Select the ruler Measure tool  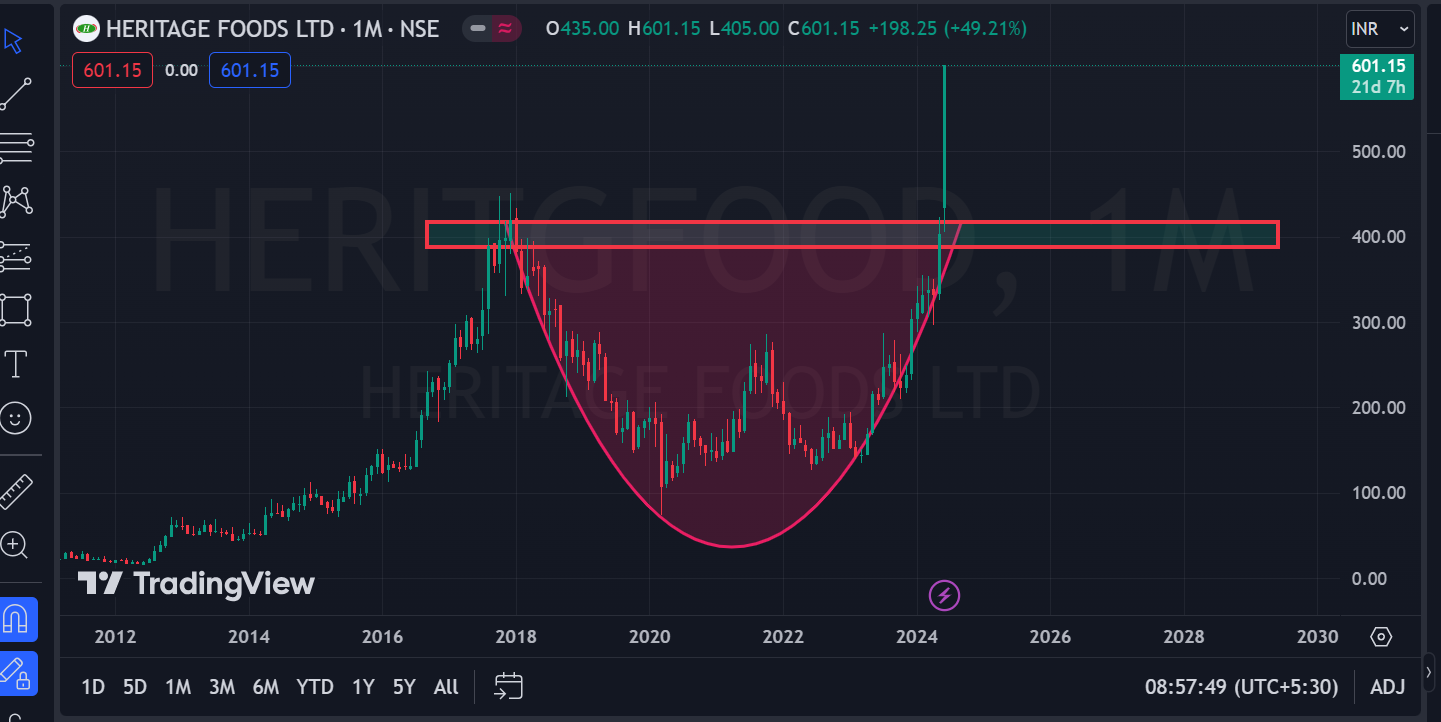pyautogui.click(x=16, y=491)
